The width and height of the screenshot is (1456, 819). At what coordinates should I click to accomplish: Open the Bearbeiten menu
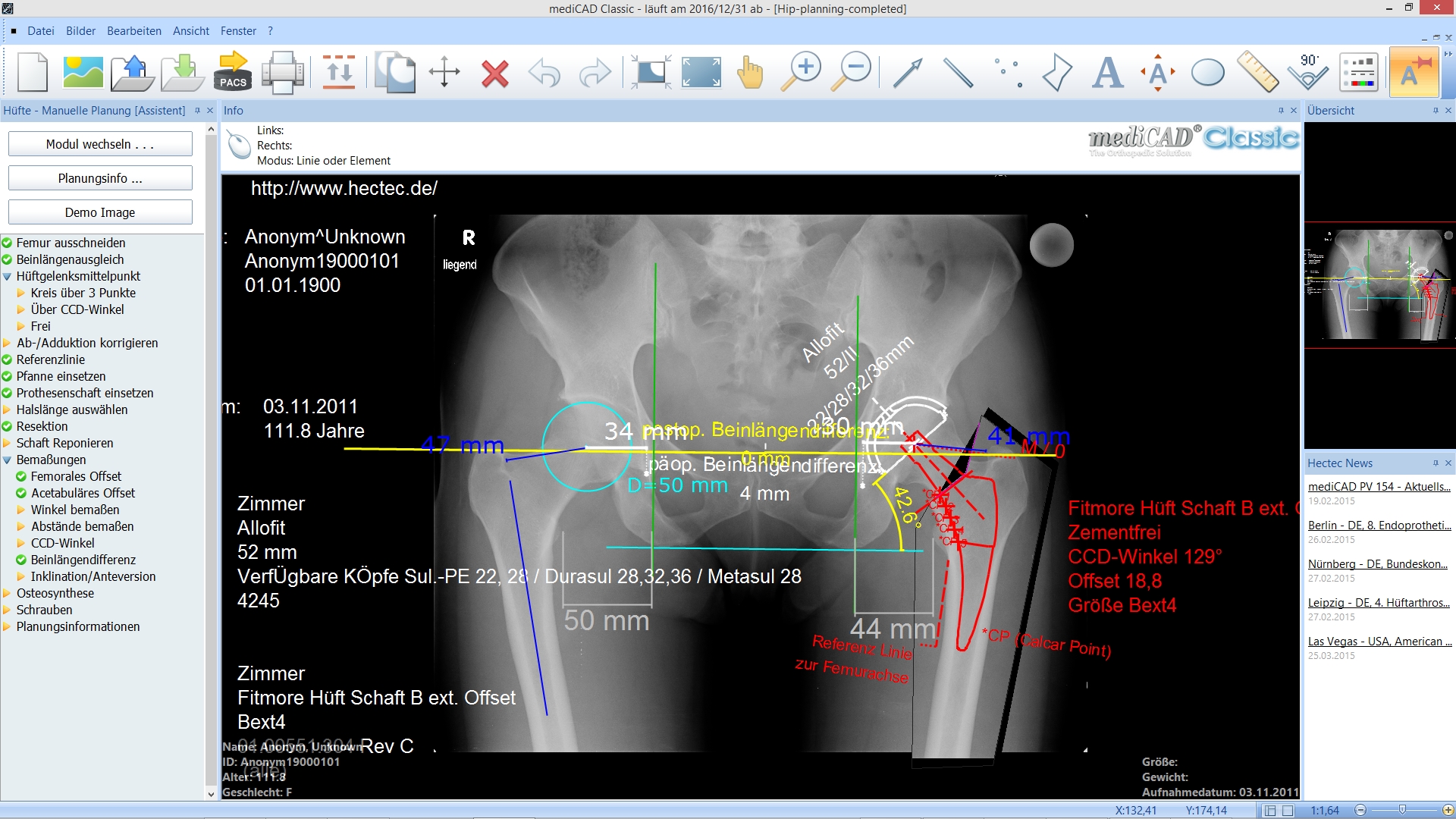click(134, 31)
